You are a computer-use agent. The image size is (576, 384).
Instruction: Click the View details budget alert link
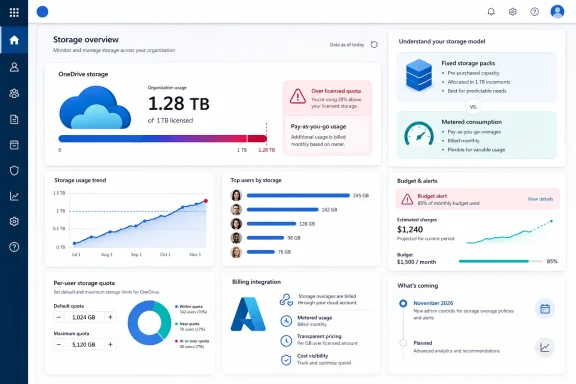(x=540, y=199)
